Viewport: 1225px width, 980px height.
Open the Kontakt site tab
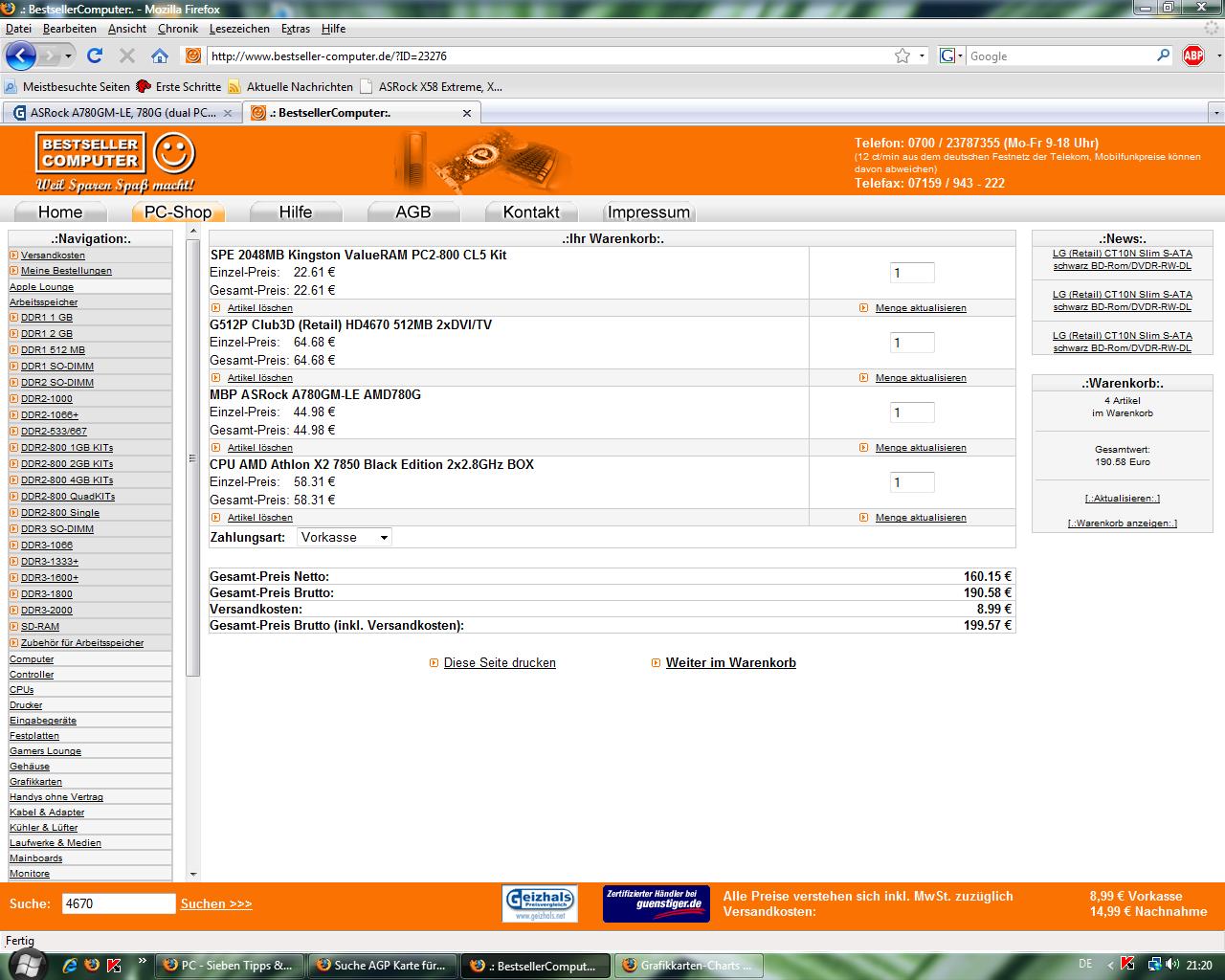coord(531,212)
